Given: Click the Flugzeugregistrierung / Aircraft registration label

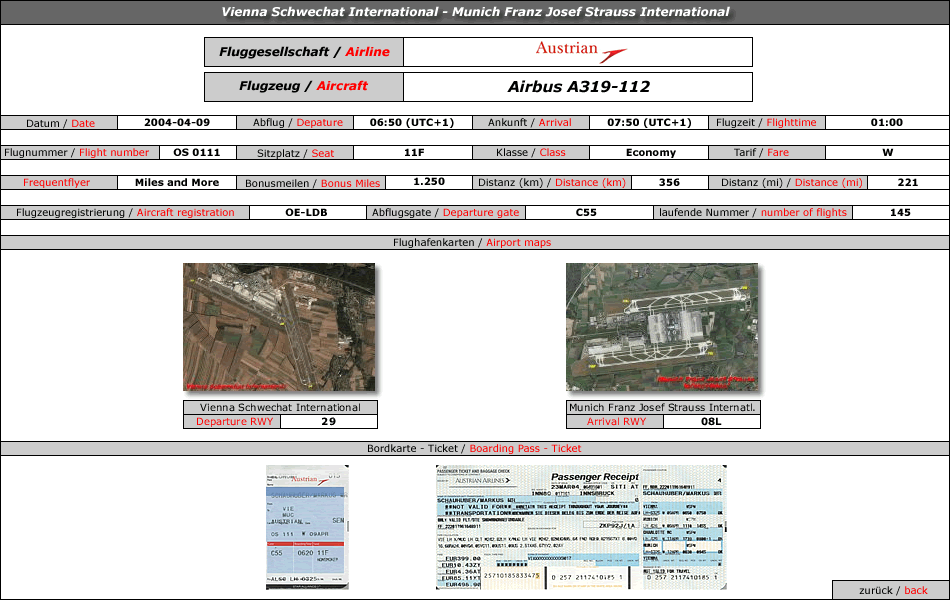Looking at the screenshot, I should [125, 213].
